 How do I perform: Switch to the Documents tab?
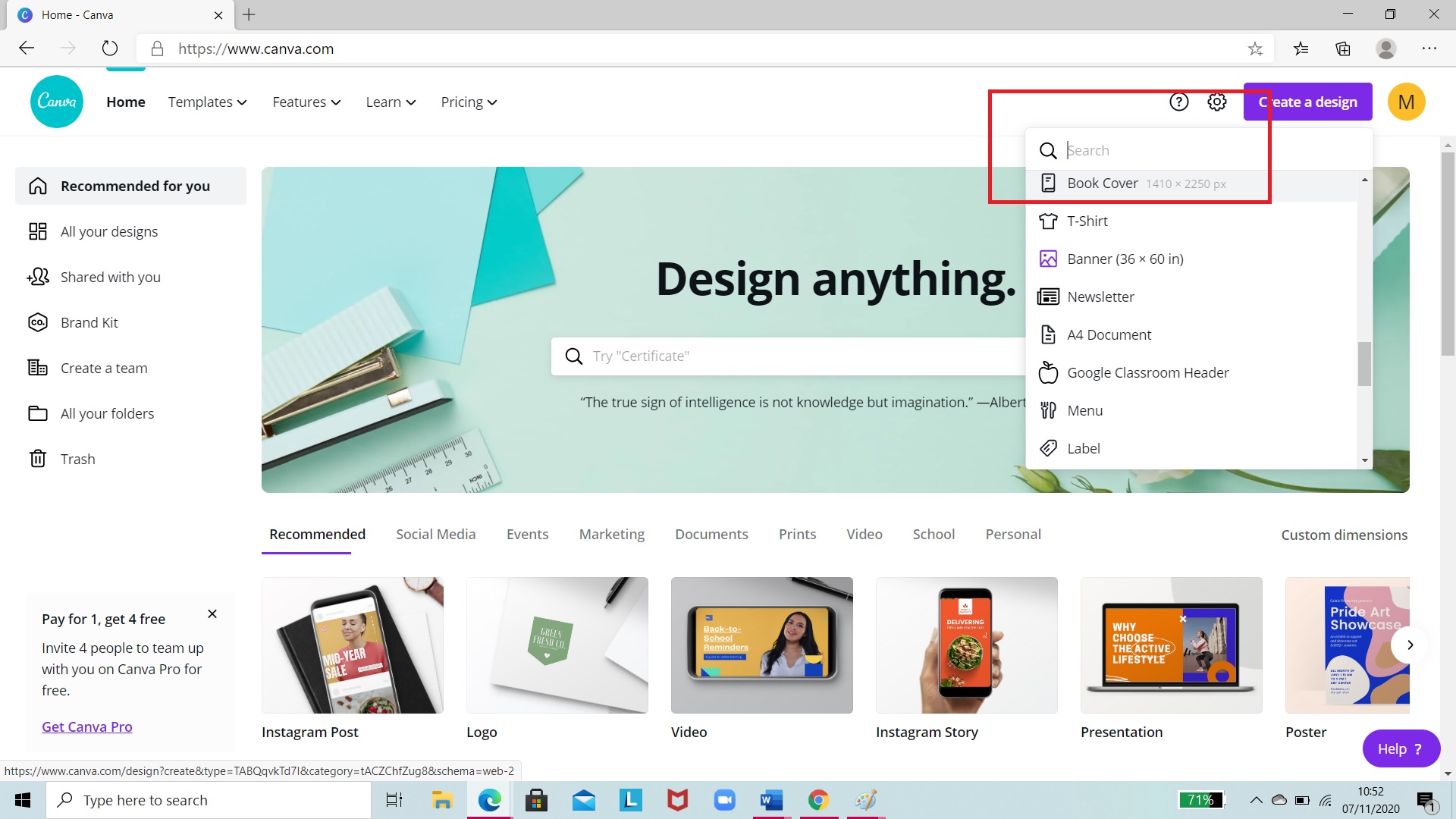pos(711,534)
